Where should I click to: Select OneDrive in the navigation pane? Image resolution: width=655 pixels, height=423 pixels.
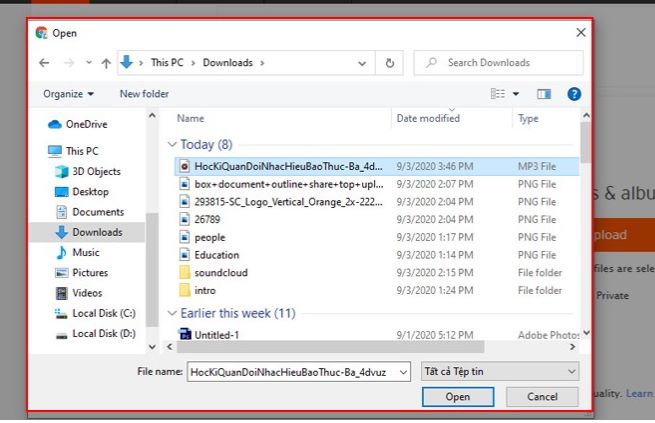(78, 124)
